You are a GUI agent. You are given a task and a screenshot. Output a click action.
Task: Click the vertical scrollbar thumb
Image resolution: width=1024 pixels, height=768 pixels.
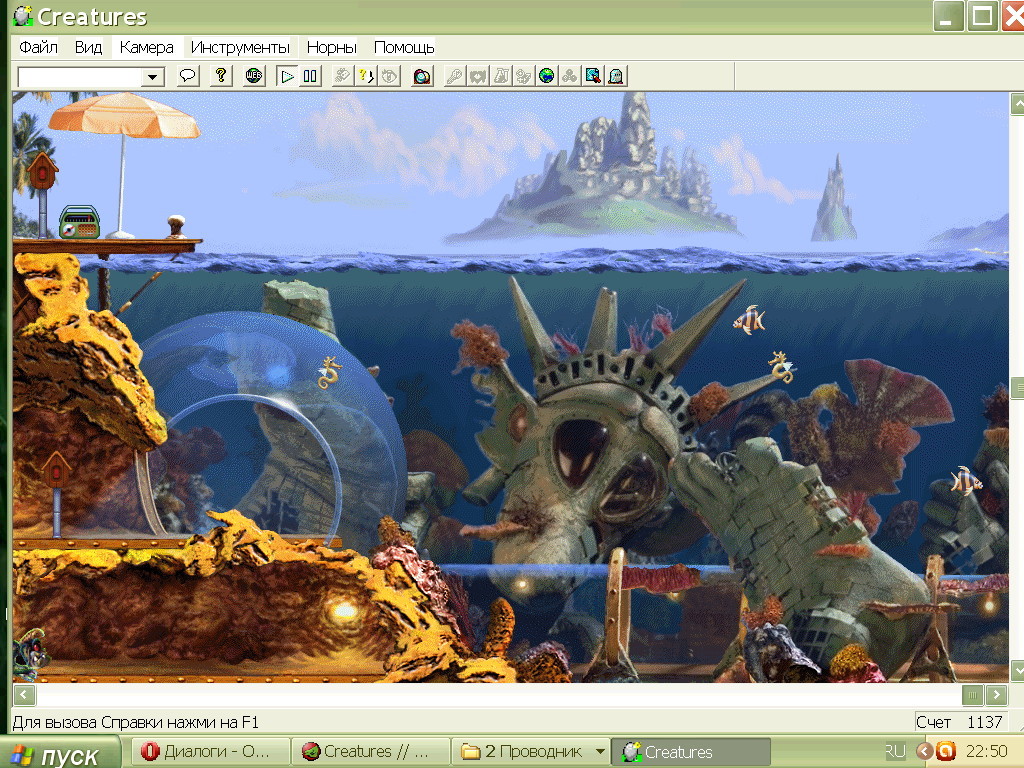(x=1017, y=388)
